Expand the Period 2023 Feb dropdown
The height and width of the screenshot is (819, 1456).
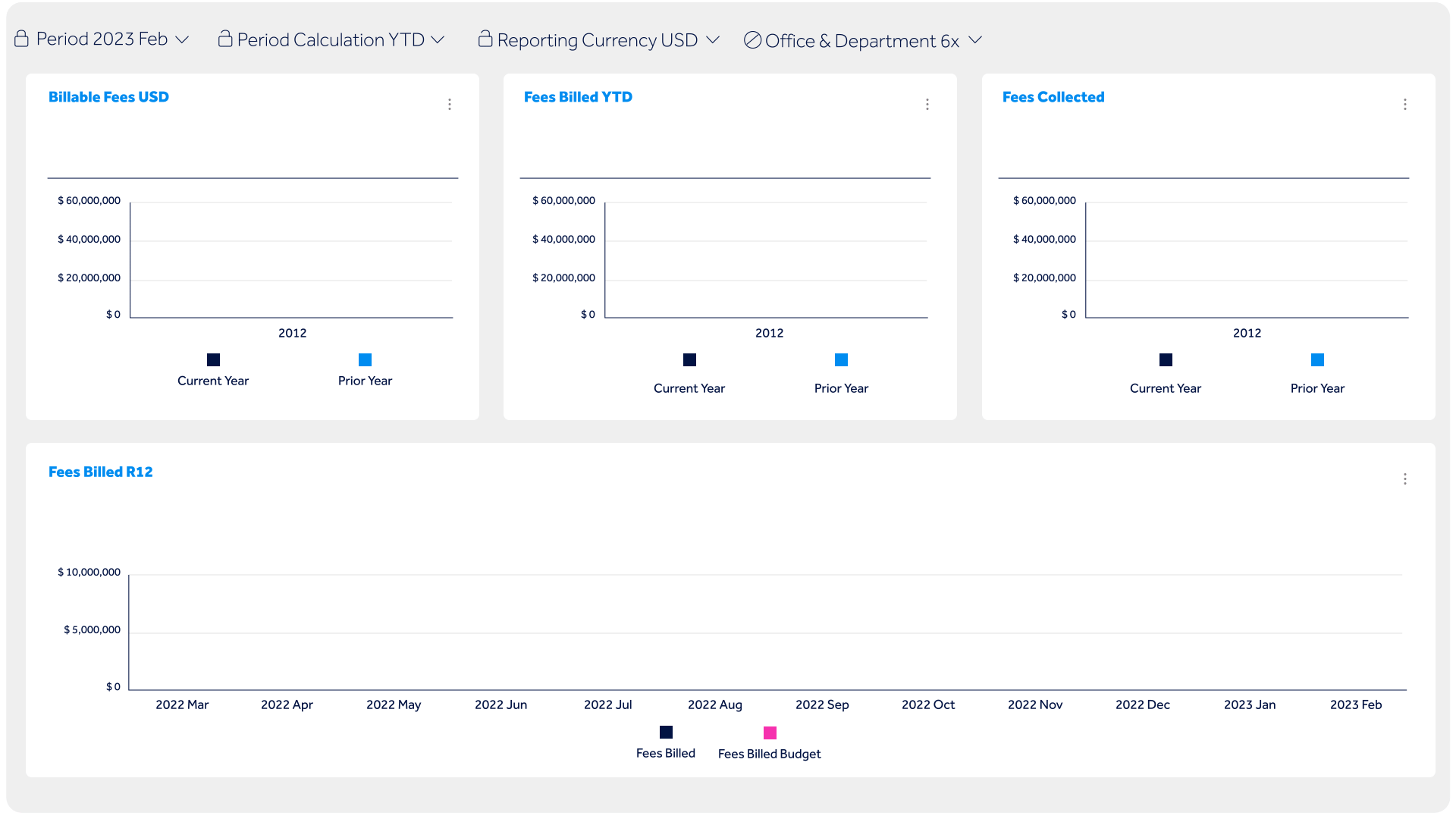click(182, 39)
